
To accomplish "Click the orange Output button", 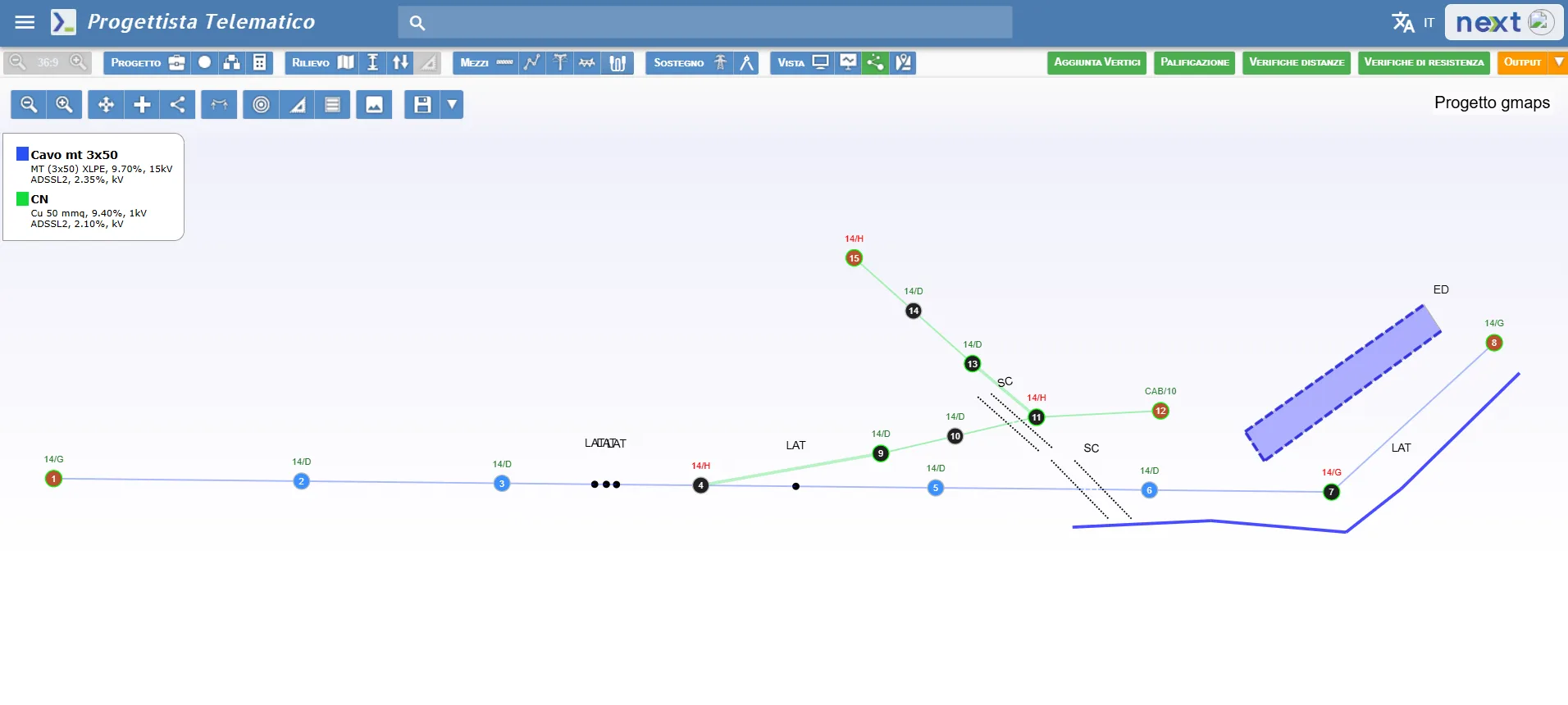I will pyautogui.click(x=1522, y=62).
